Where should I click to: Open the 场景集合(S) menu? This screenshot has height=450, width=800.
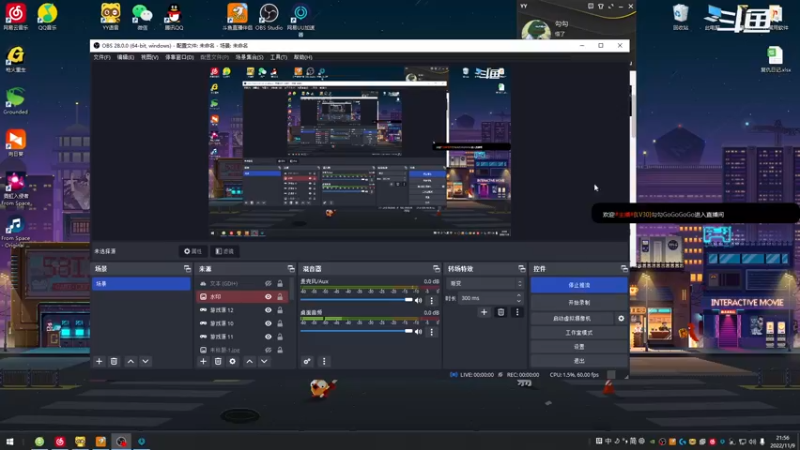click(x=249, y=57)
